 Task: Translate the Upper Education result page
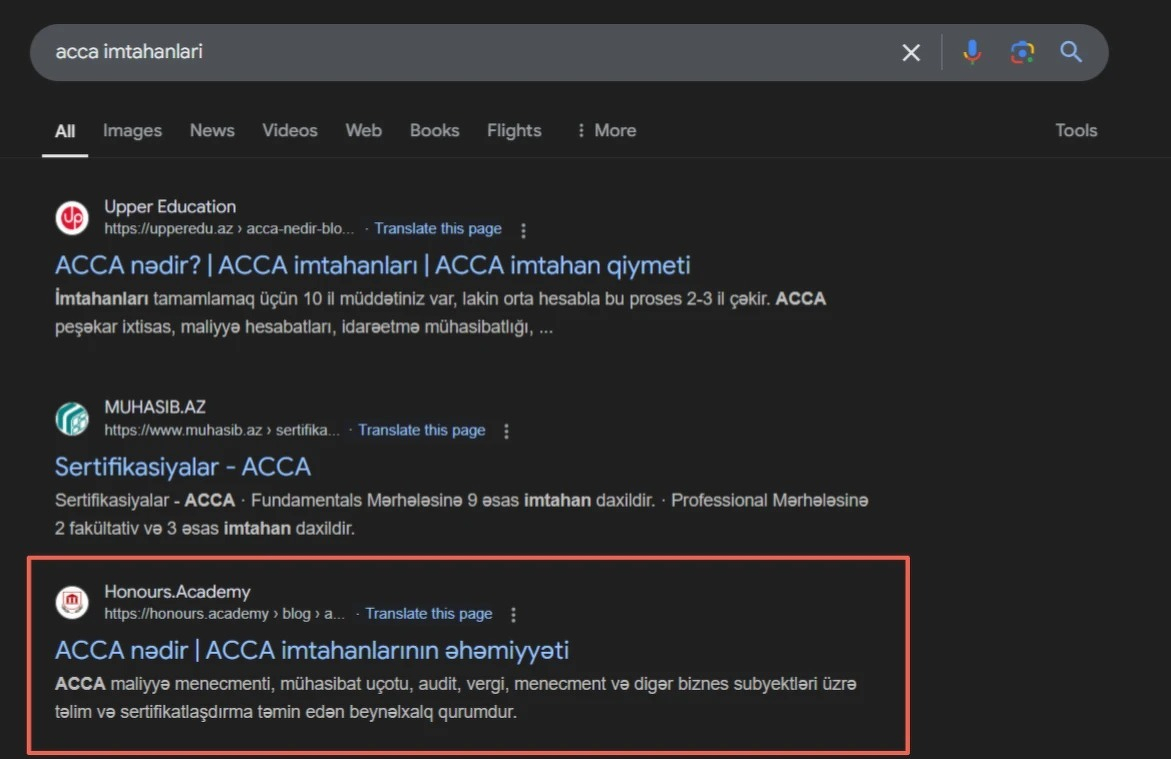tap(438, 229)
